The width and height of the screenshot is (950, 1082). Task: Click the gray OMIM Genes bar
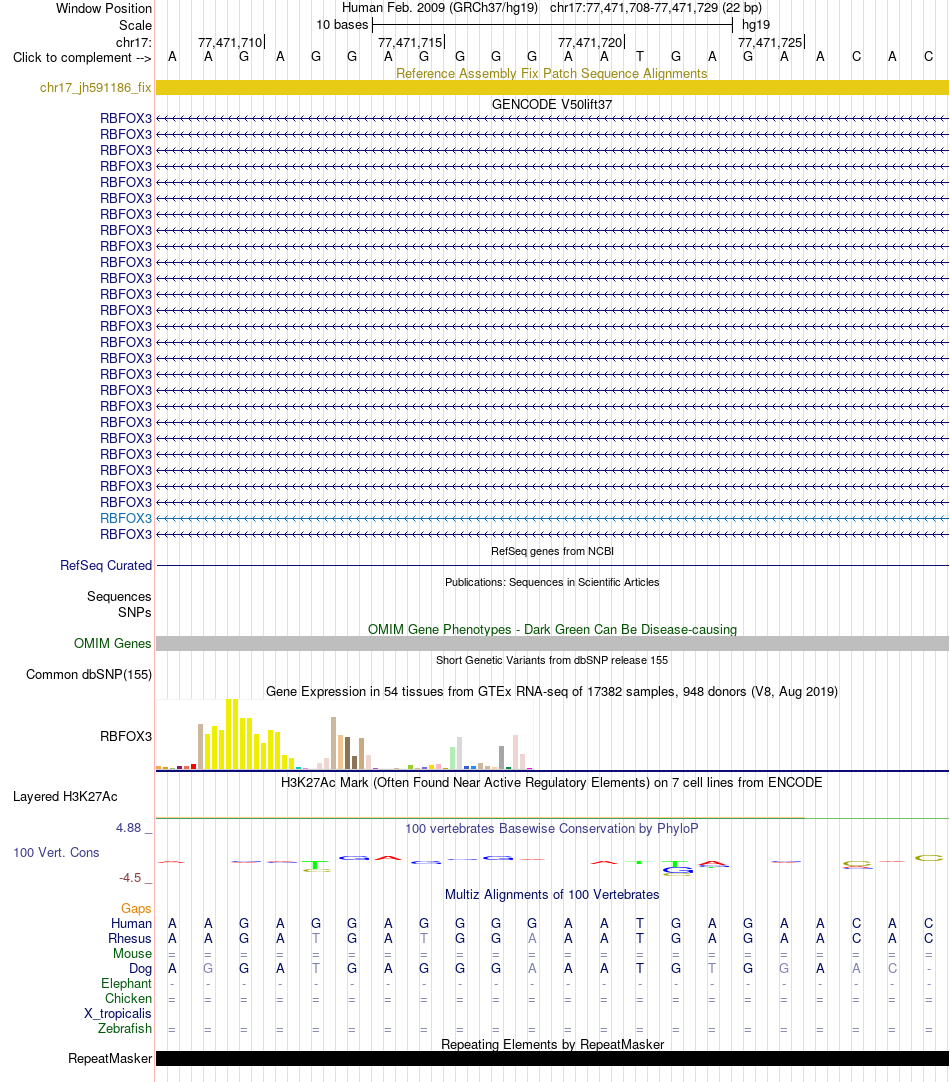pyautogui.click(x=553, y=643)
